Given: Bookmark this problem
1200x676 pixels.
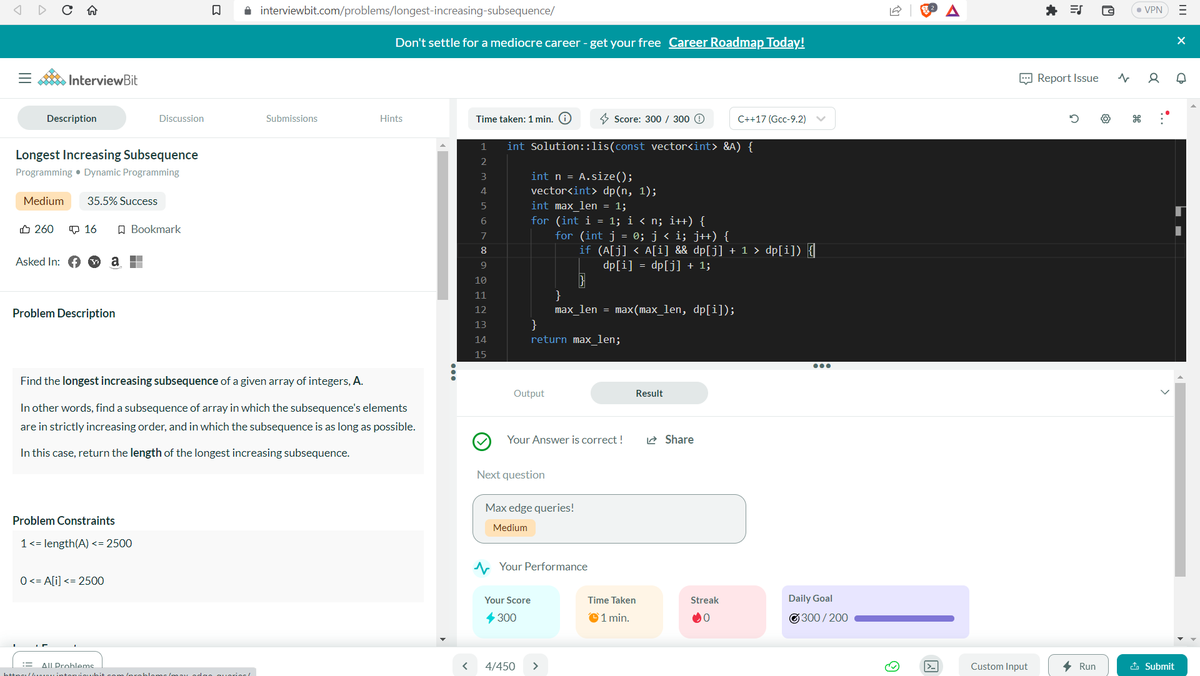Looking at the screenshot, I should coord(149,229).
